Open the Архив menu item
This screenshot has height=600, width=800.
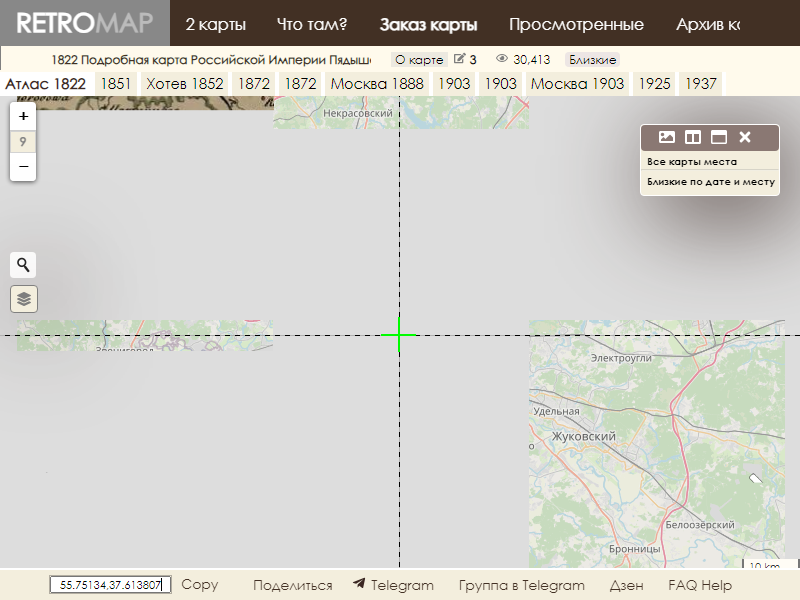pos(708,24)
